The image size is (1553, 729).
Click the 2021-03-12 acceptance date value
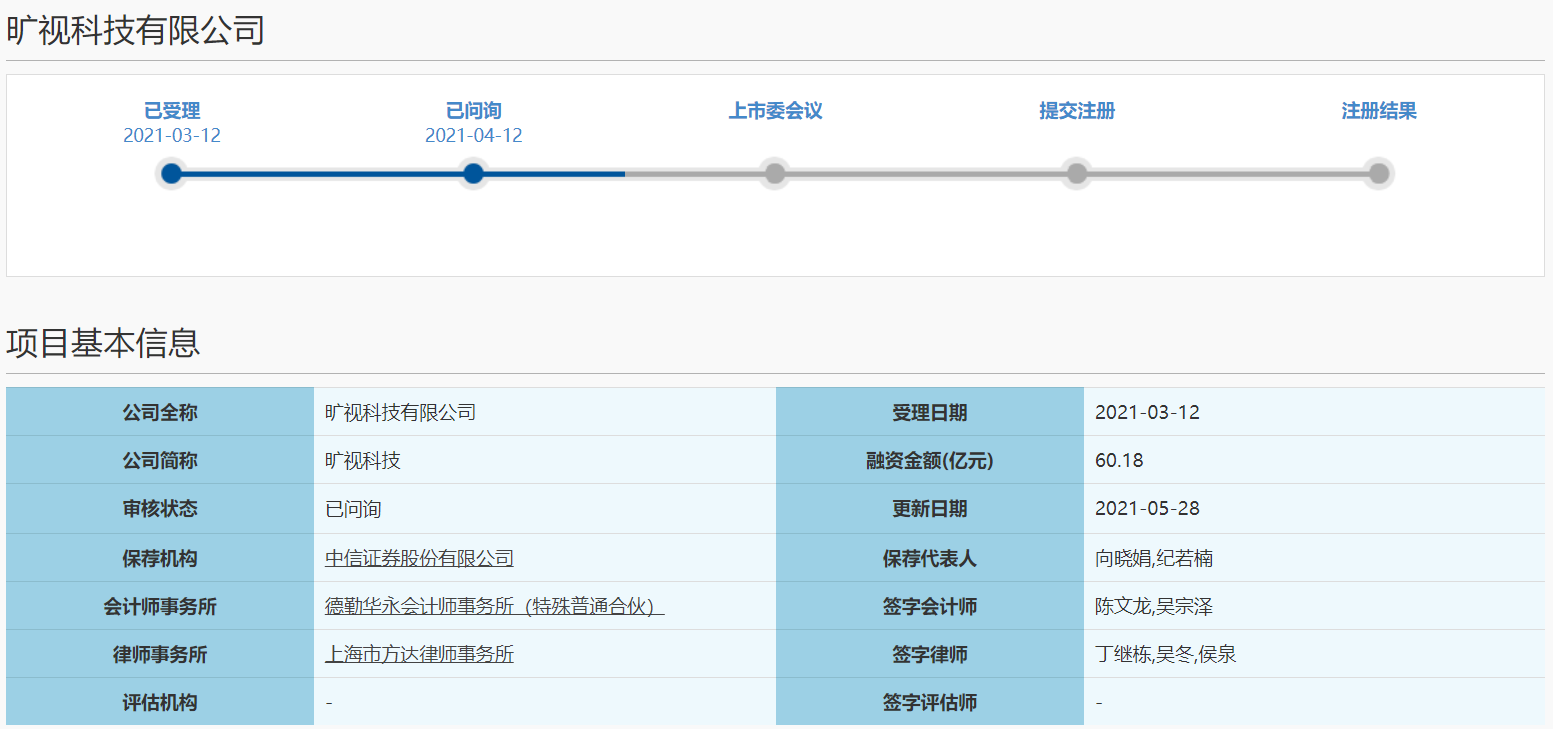tap(1147, 412)
